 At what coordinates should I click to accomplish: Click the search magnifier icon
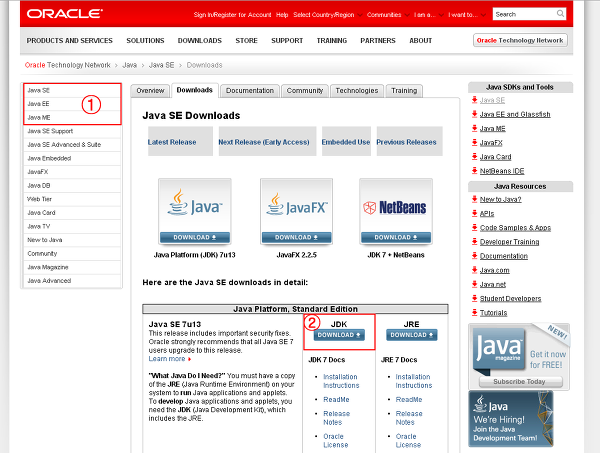coord(560,14)
